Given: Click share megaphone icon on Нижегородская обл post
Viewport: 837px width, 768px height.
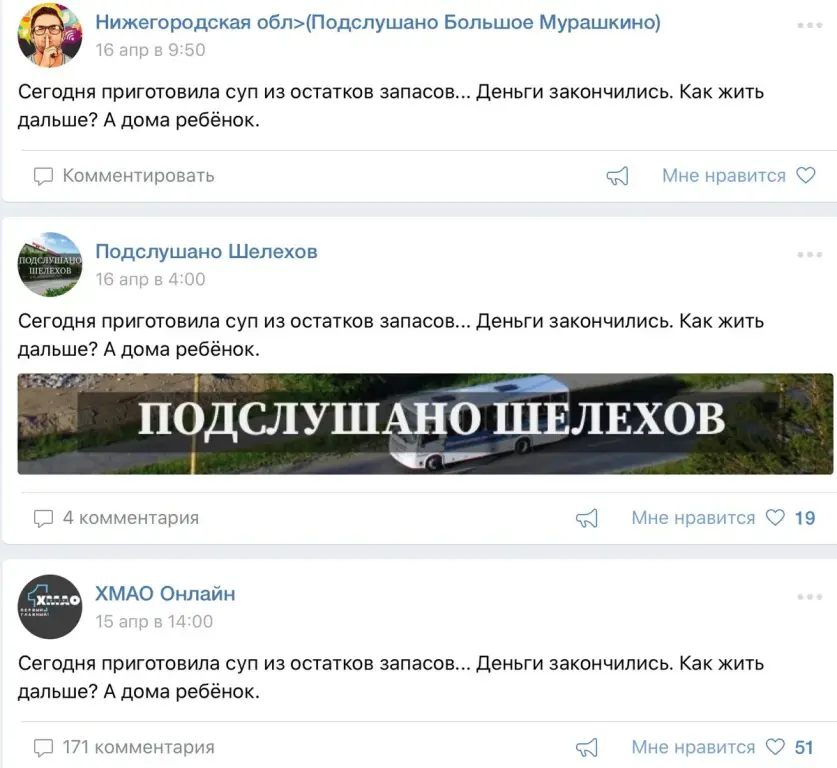Looking at the screenshot, I should [618, 176].
